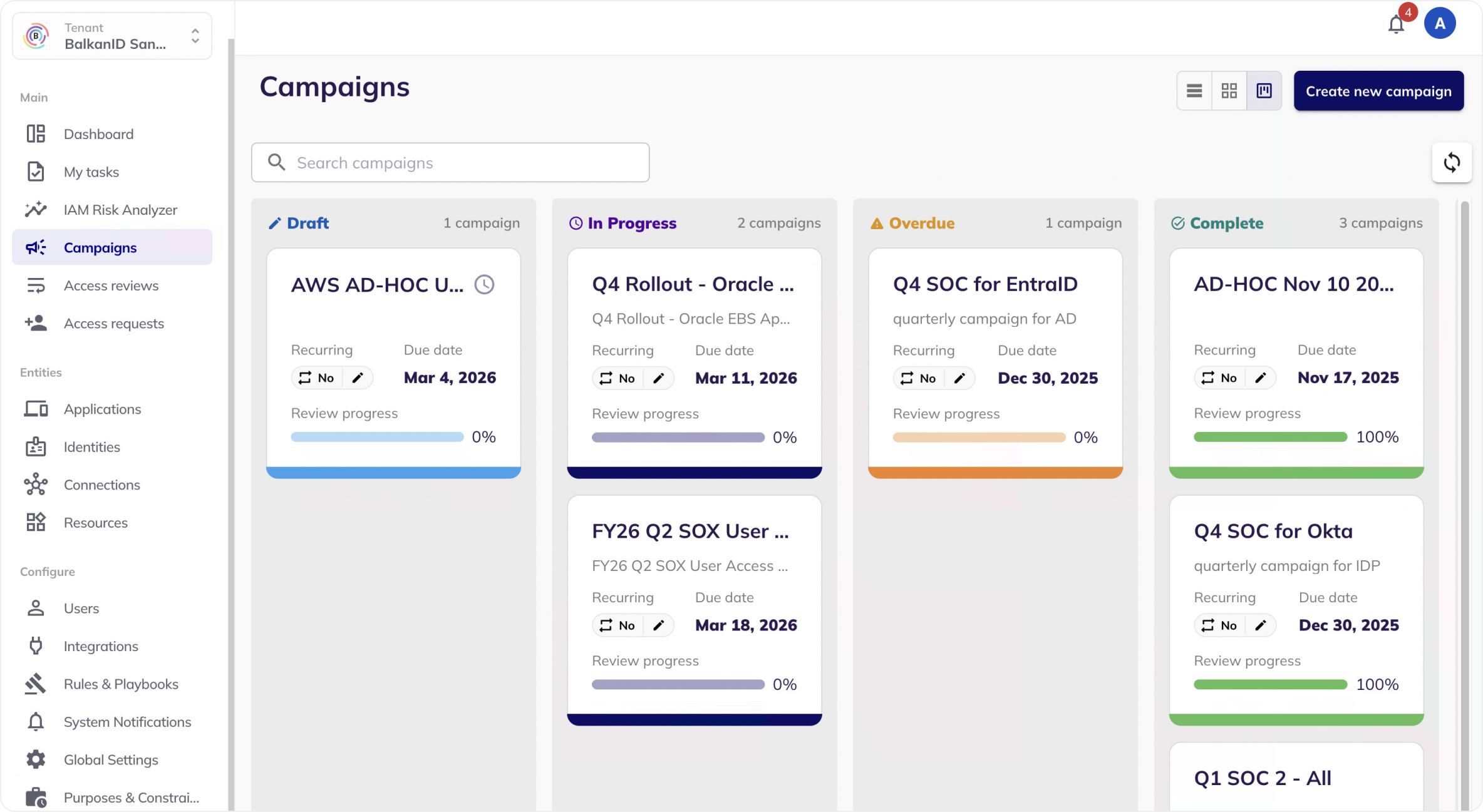
Task: Select the kanban board view
Action: coord(1264,91)
